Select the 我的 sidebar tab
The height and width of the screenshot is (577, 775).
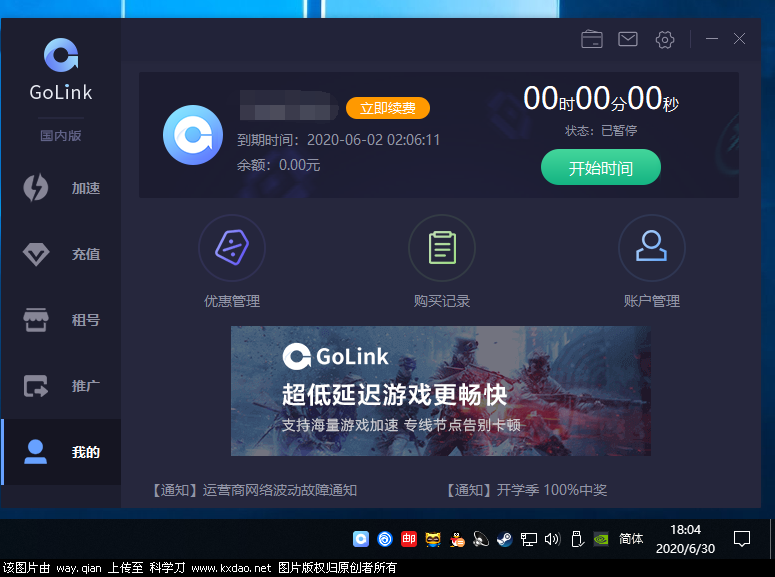pyautogui.click(x=61, y=451)
